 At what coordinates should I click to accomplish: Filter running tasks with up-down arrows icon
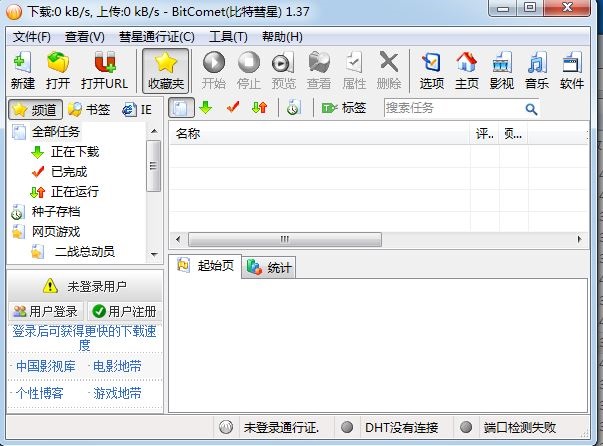tap(260, 108)
